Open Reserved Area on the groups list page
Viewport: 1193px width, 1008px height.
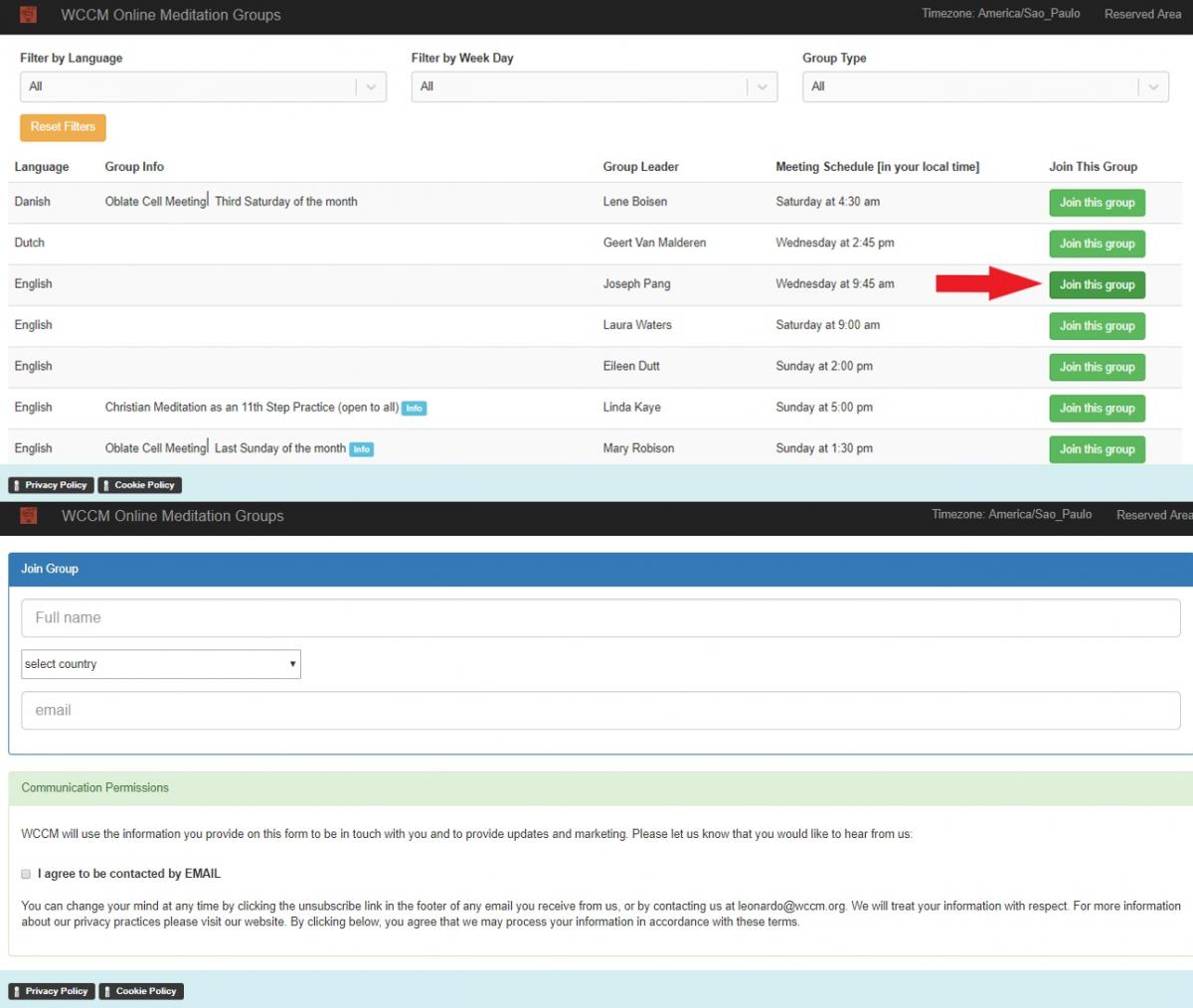click(1142, 14)
